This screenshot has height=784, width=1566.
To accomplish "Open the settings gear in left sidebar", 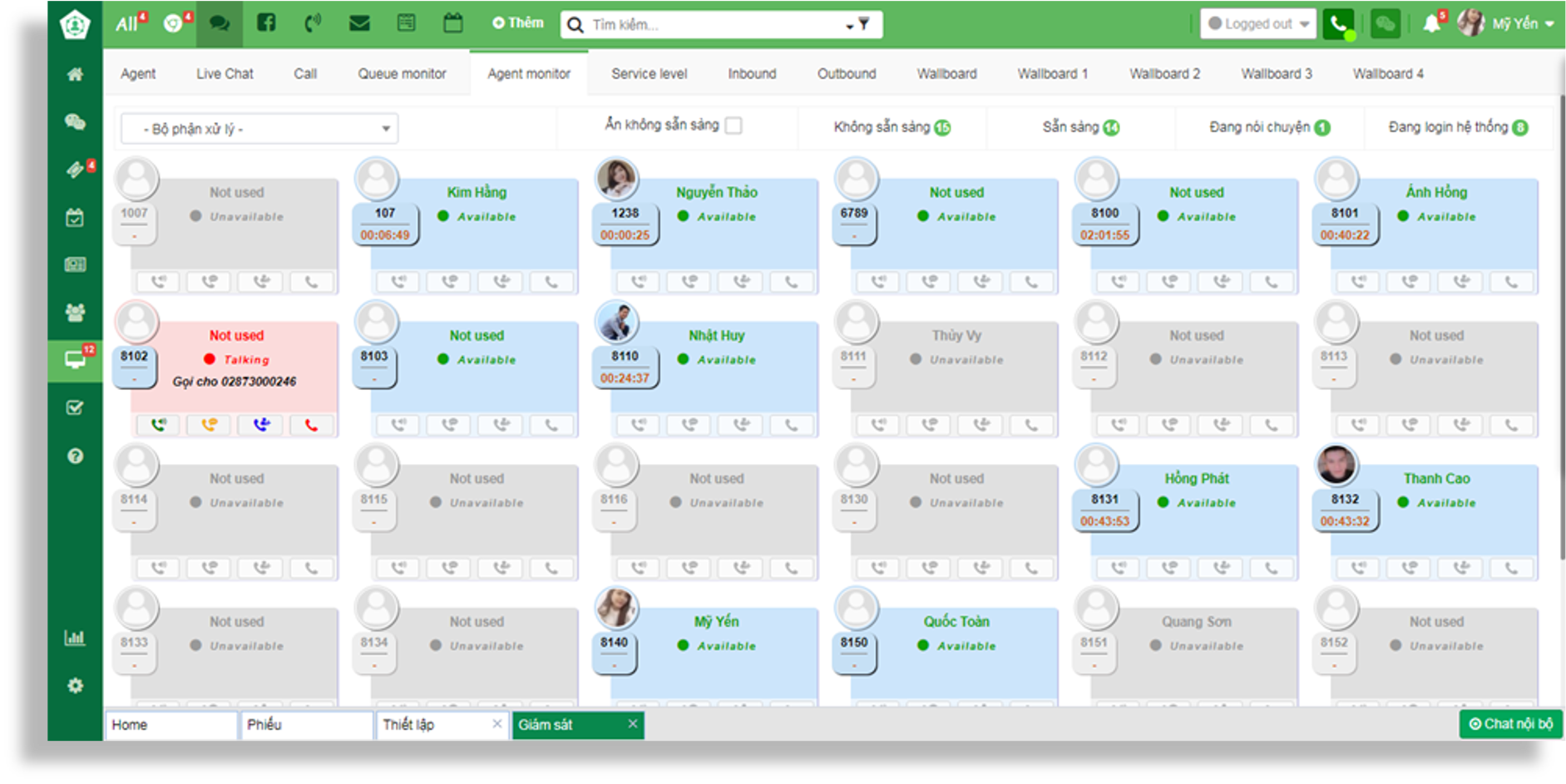I will tap(75, 686).
